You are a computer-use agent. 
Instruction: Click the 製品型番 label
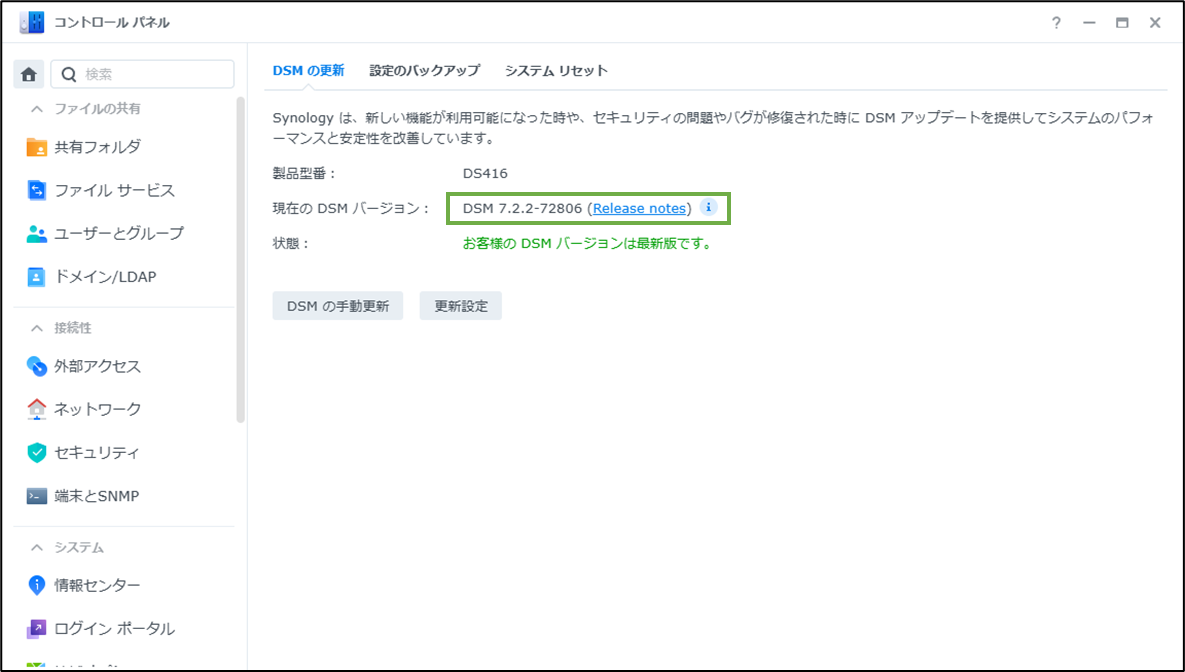(x=304, y=173)
